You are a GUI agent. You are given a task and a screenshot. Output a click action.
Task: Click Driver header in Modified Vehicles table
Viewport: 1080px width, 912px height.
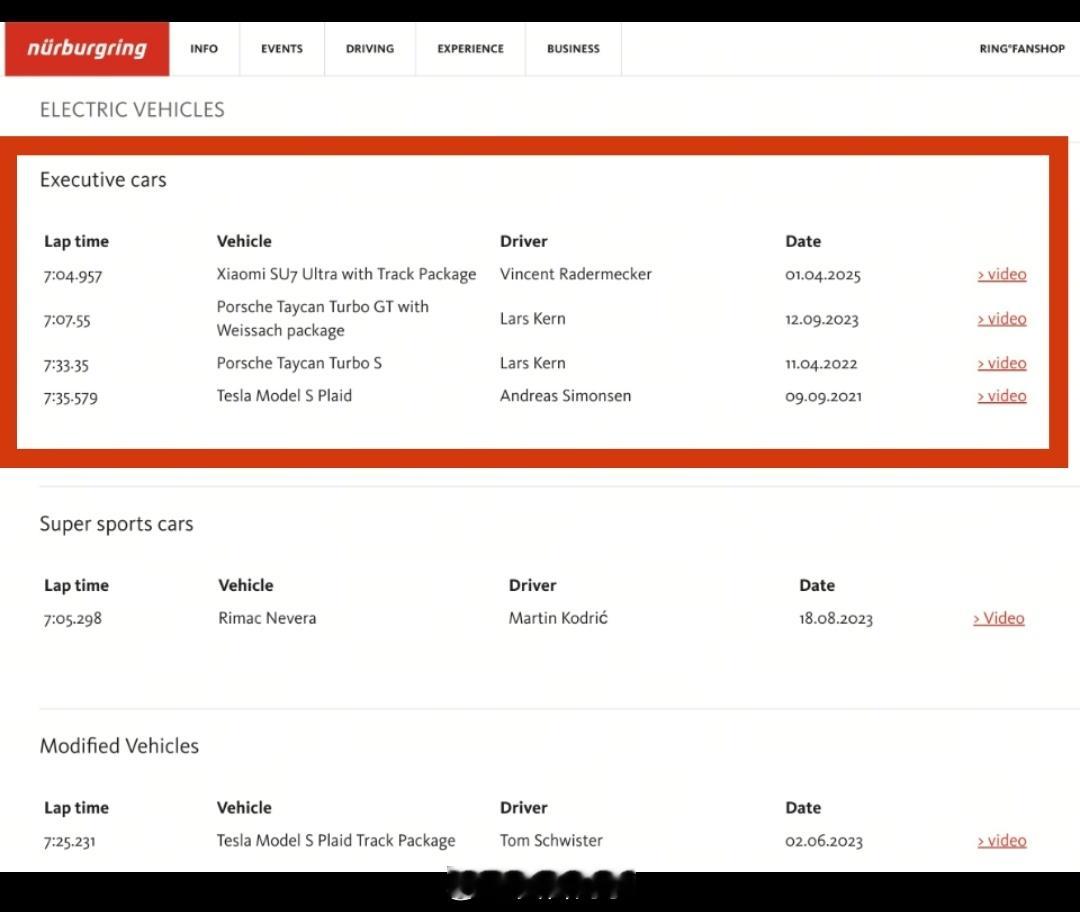[523, 808]
